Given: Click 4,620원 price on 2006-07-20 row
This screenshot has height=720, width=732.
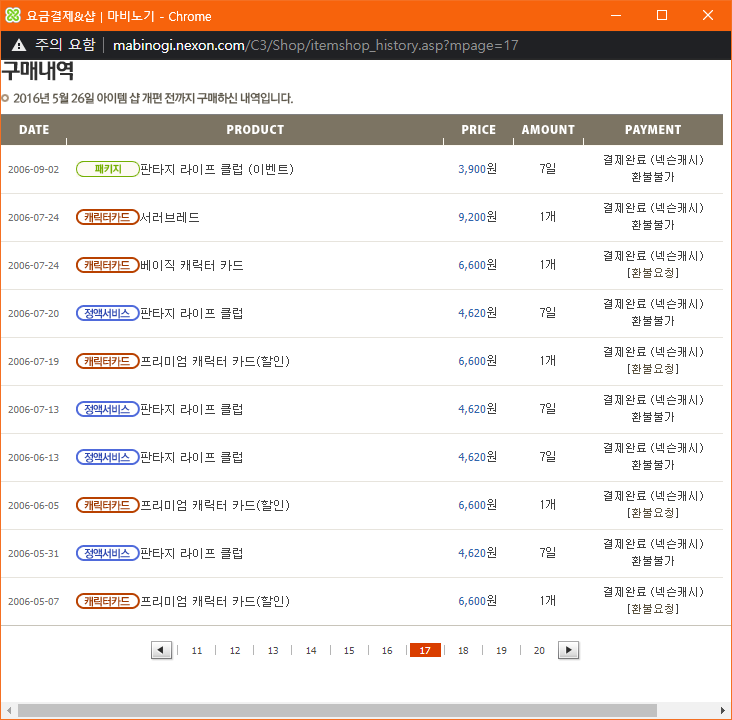Looking at the screenshot, I should coord(477,312).
